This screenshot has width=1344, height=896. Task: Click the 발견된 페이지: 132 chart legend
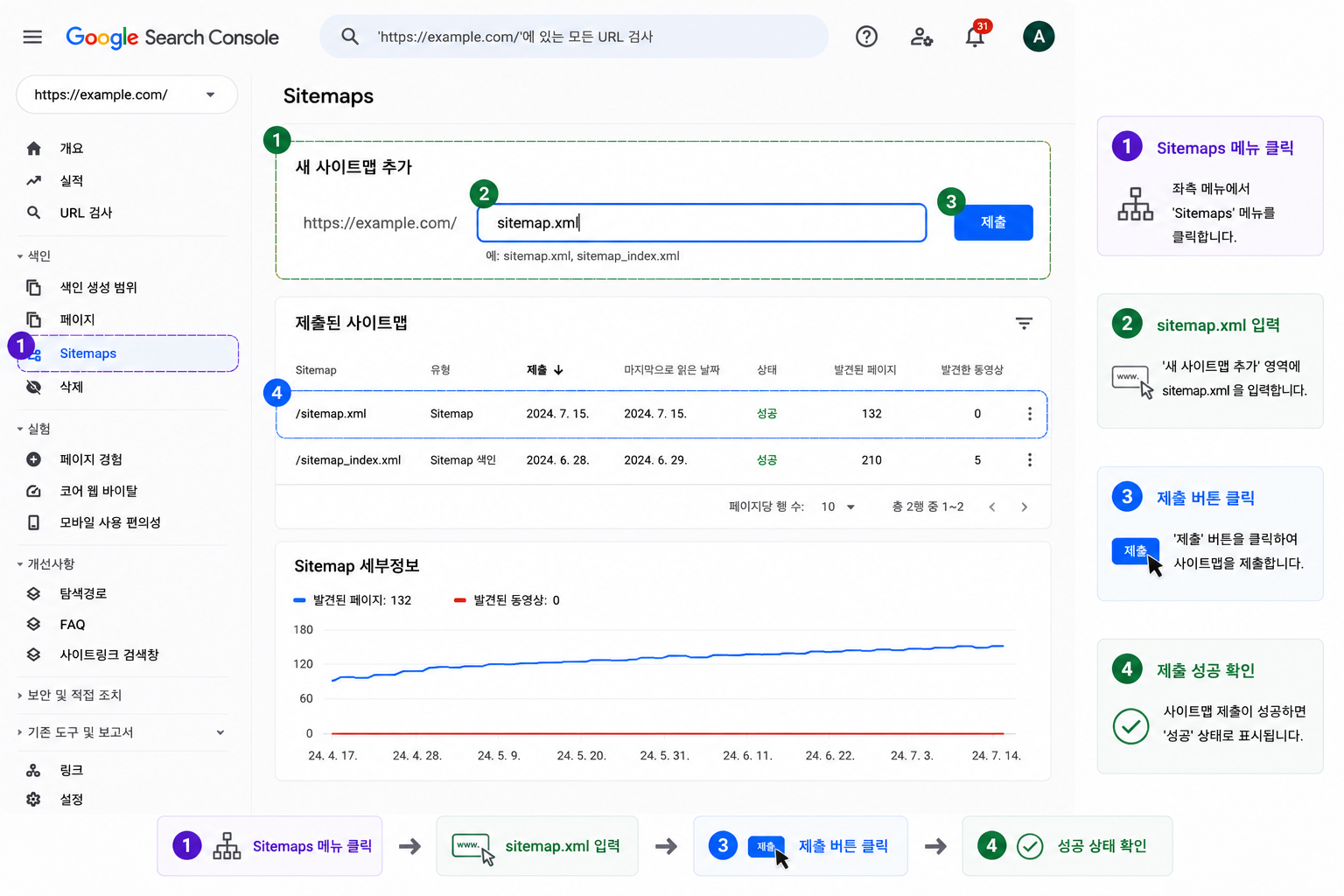[x=353, y=600]
